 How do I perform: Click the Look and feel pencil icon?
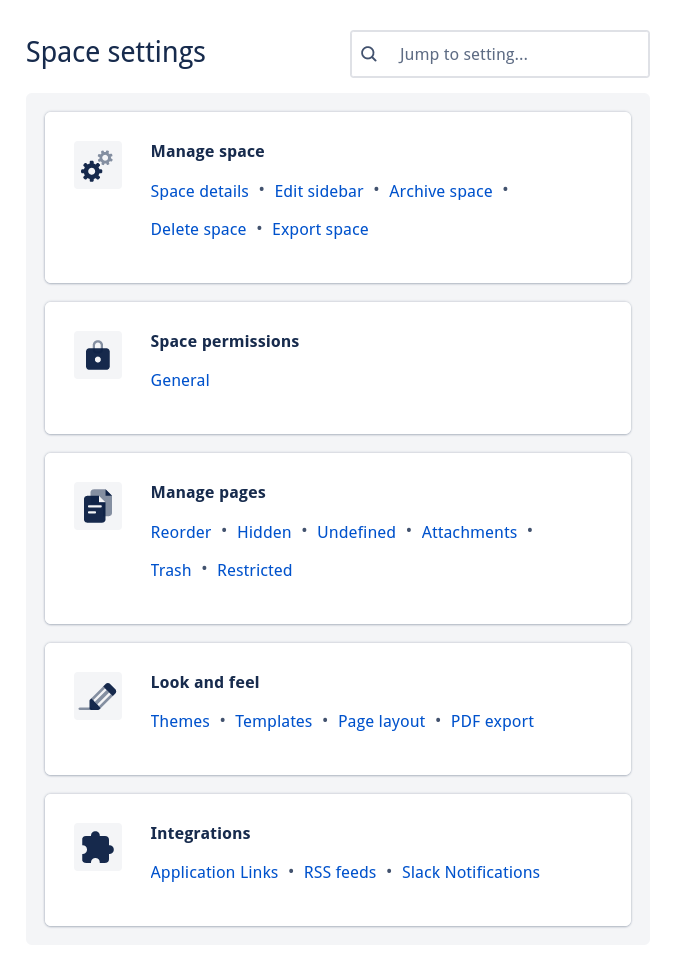[97, 696]
